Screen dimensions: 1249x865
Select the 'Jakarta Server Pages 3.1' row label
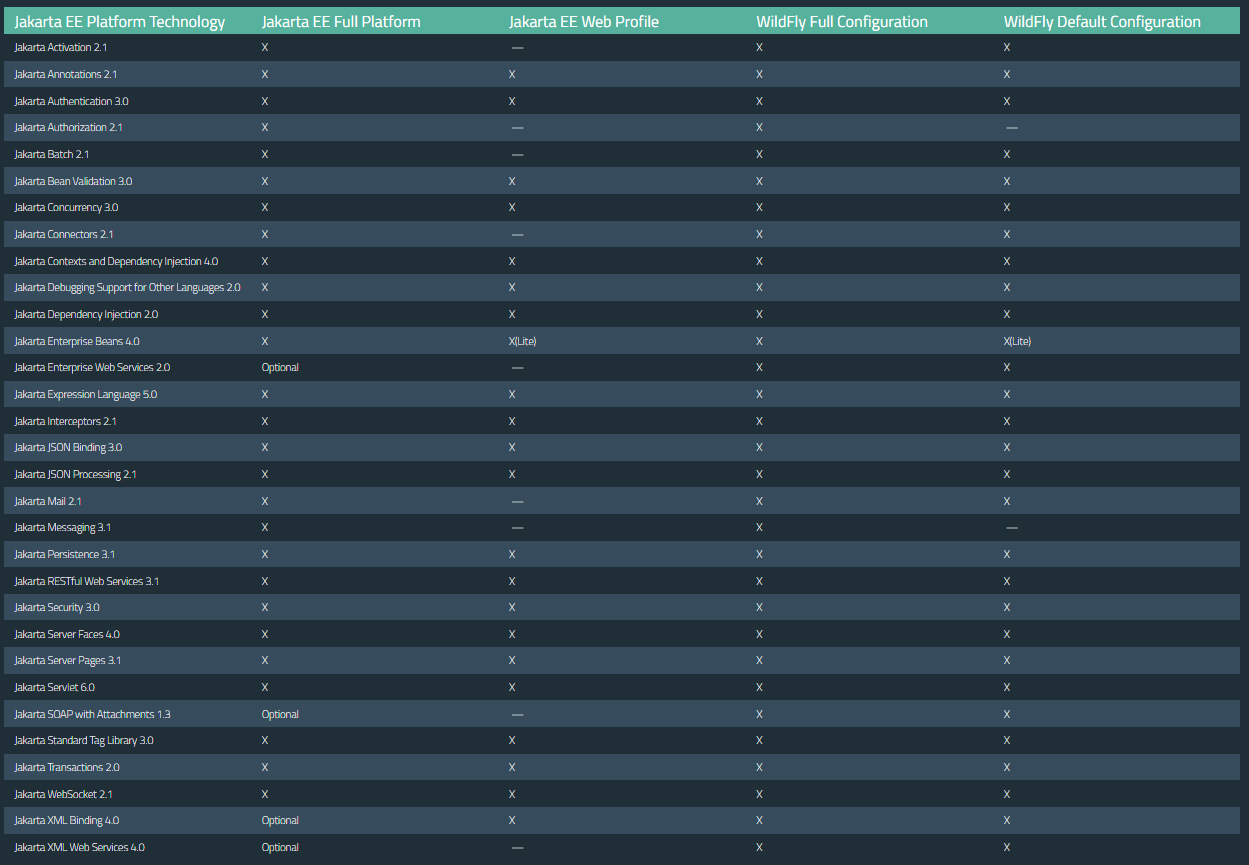tap(68, 661)
